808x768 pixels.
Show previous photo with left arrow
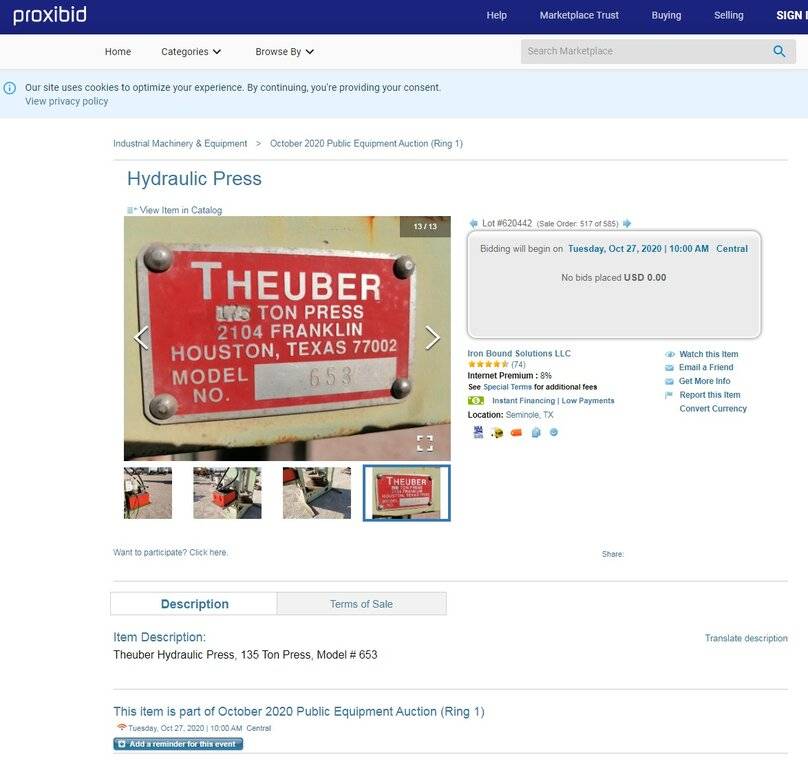click(x=141, y=338)
